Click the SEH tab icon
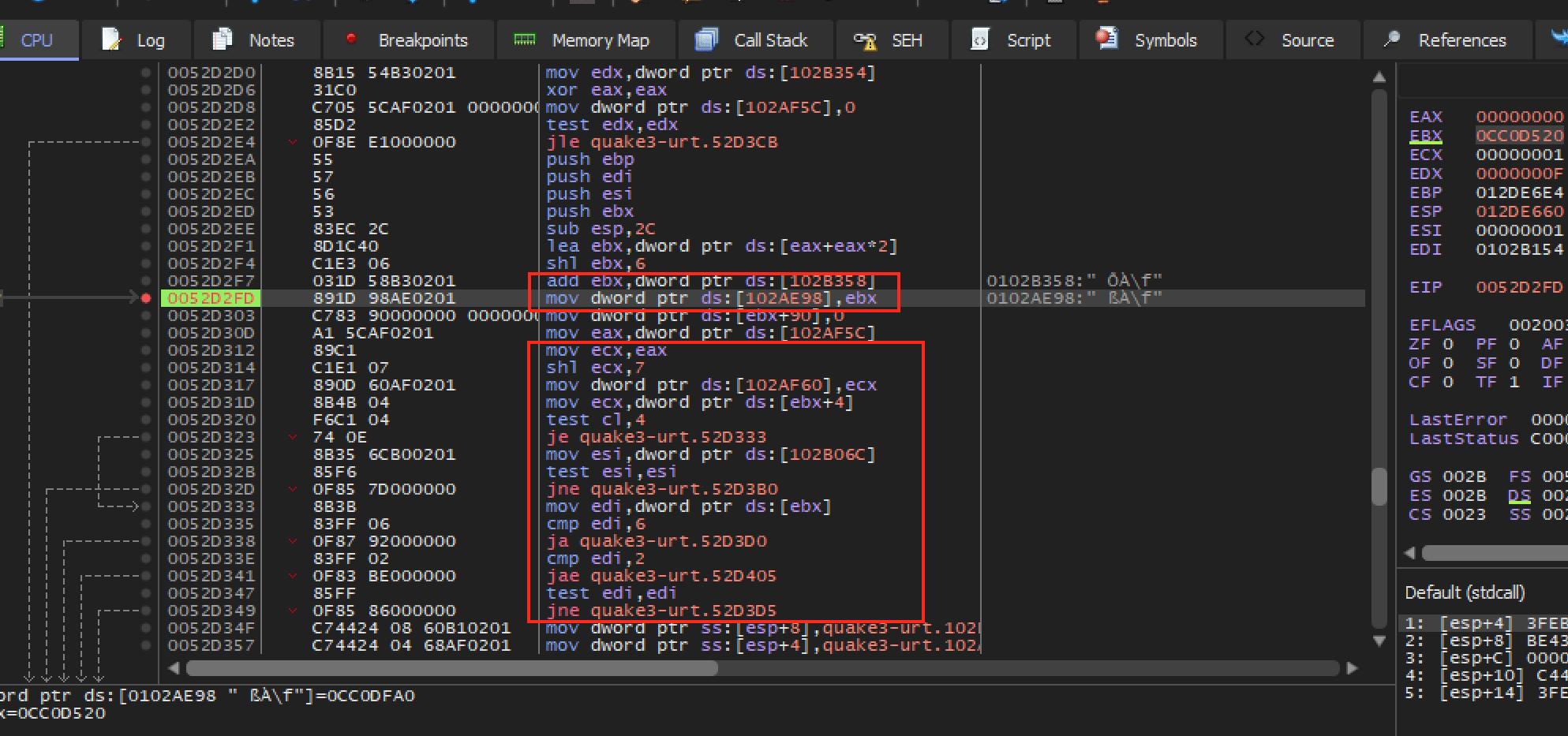 point(866,40)
